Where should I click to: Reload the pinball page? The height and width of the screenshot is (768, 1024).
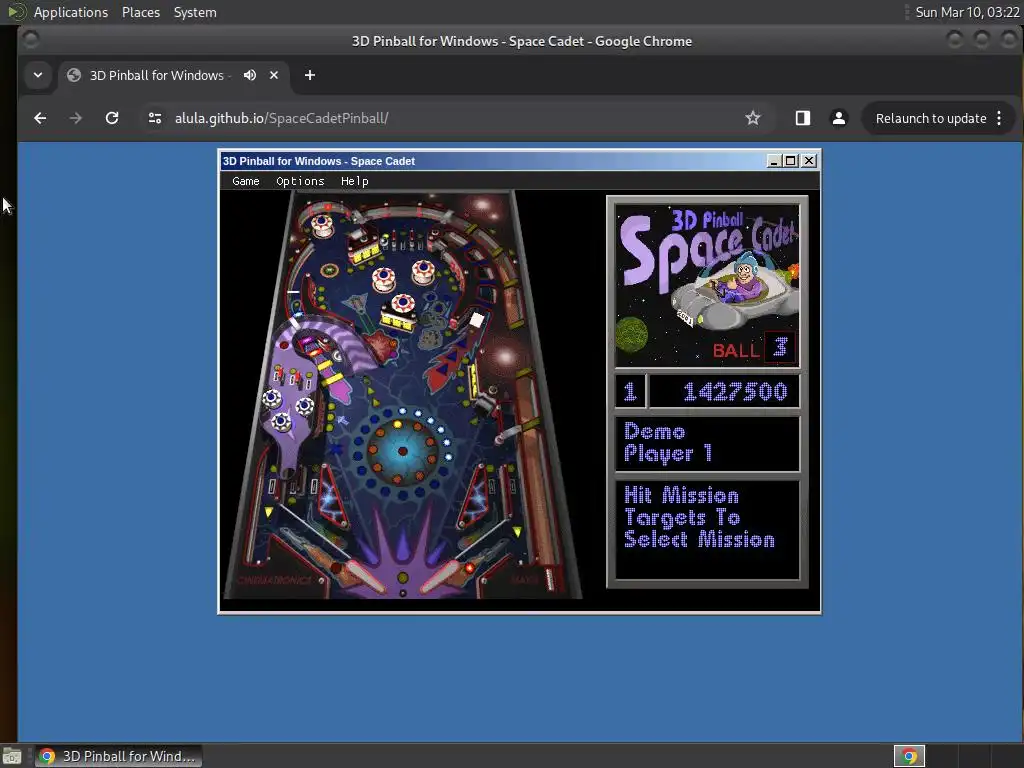coord(112,118)
